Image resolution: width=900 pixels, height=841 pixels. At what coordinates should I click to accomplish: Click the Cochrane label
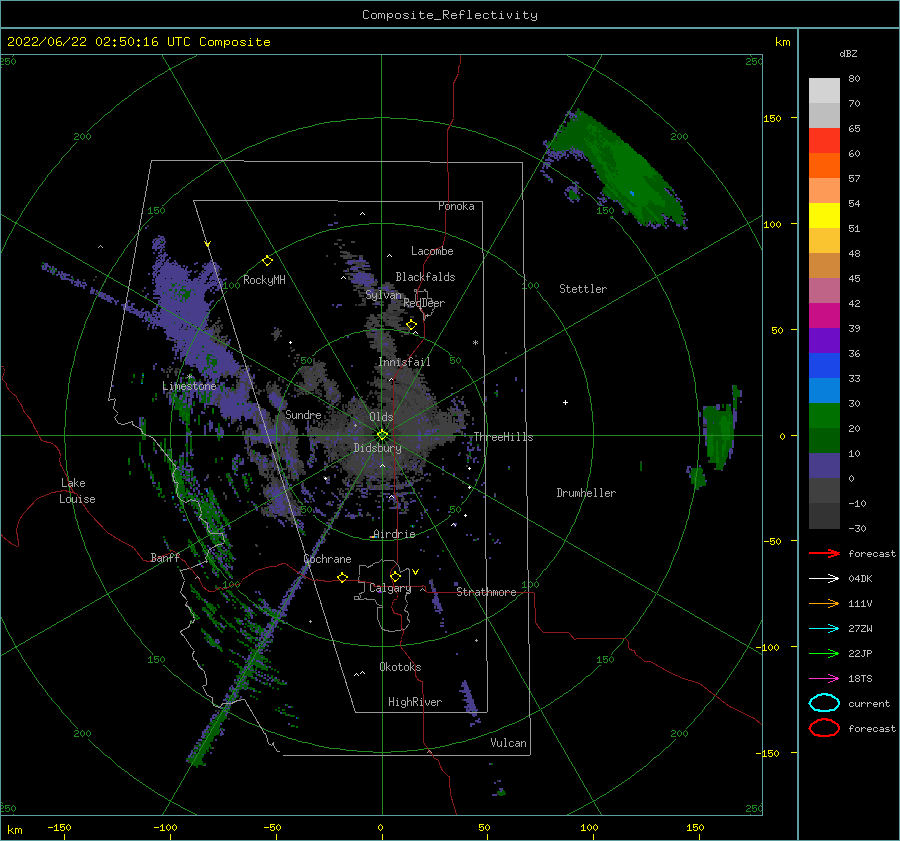click(327, 559)
